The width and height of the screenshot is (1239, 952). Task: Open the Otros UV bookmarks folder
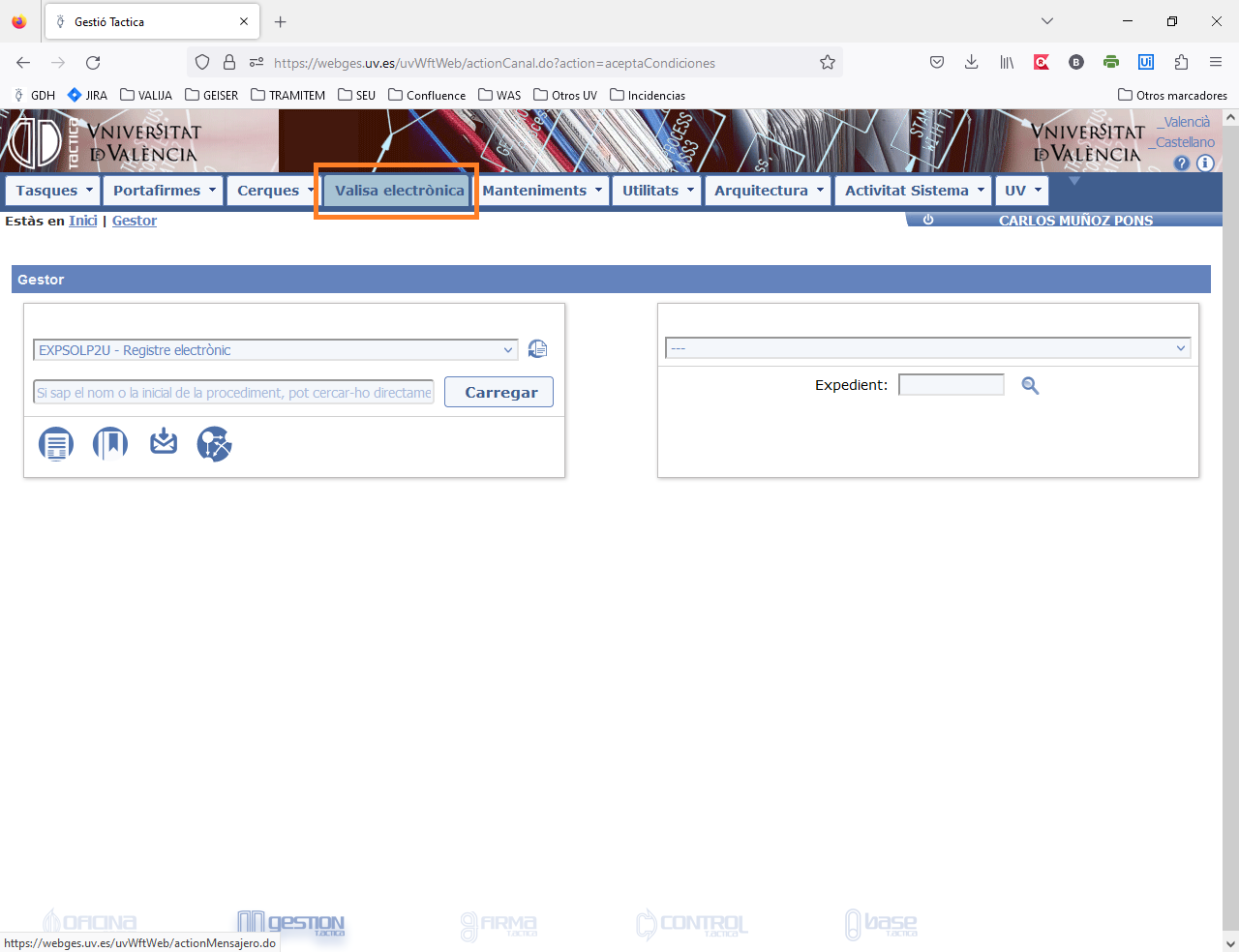(x=565, y=95)
